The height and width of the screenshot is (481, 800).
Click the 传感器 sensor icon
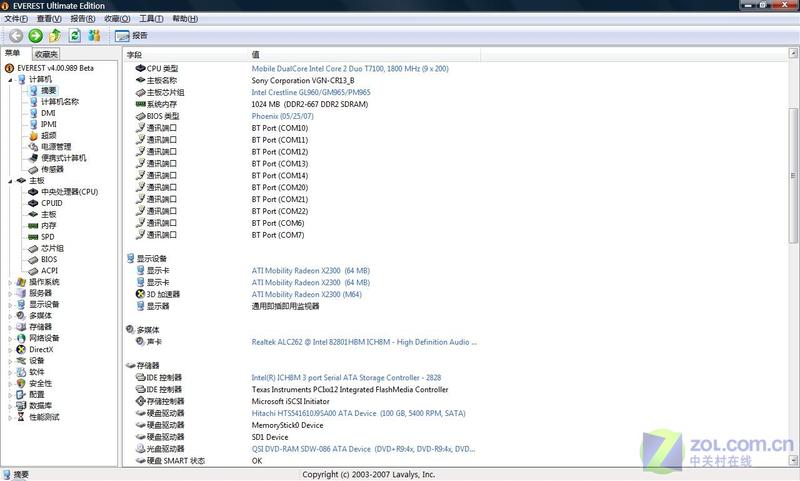33,169
